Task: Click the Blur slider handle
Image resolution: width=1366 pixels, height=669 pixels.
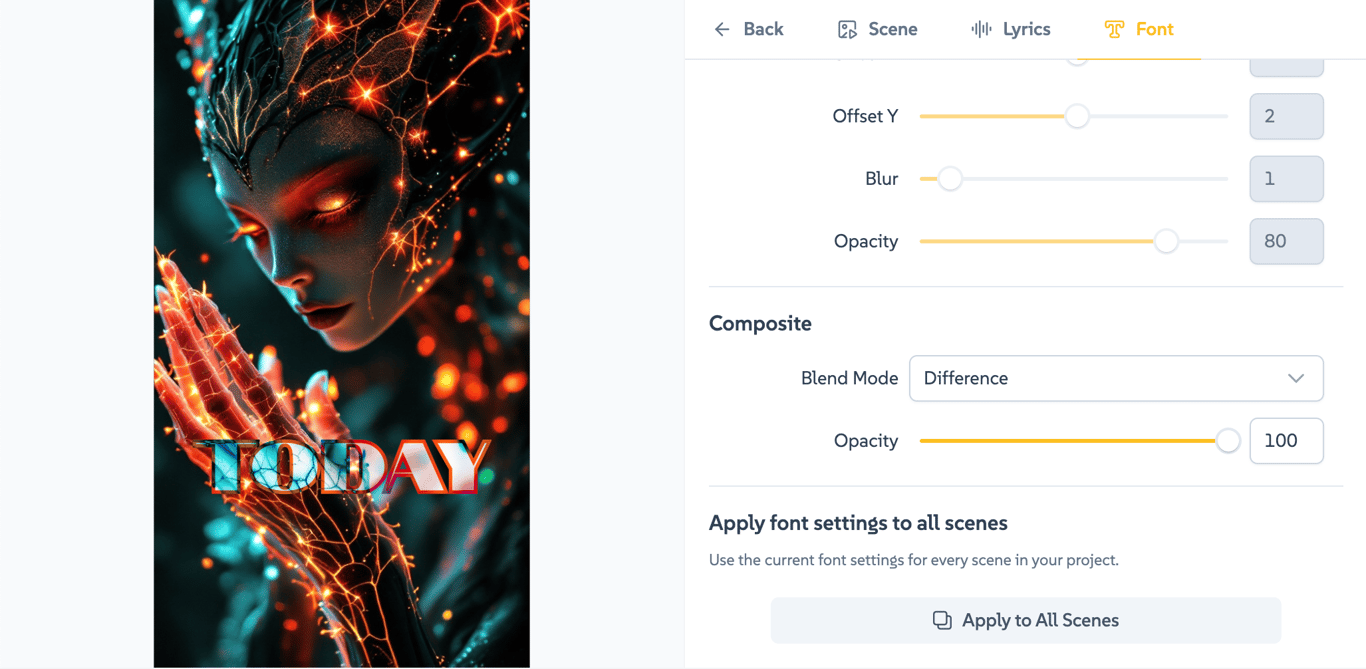Action: pos(950,179)
